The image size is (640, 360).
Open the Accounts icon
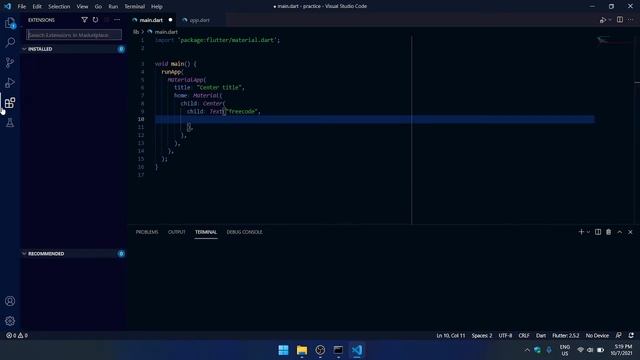[10, 301]
